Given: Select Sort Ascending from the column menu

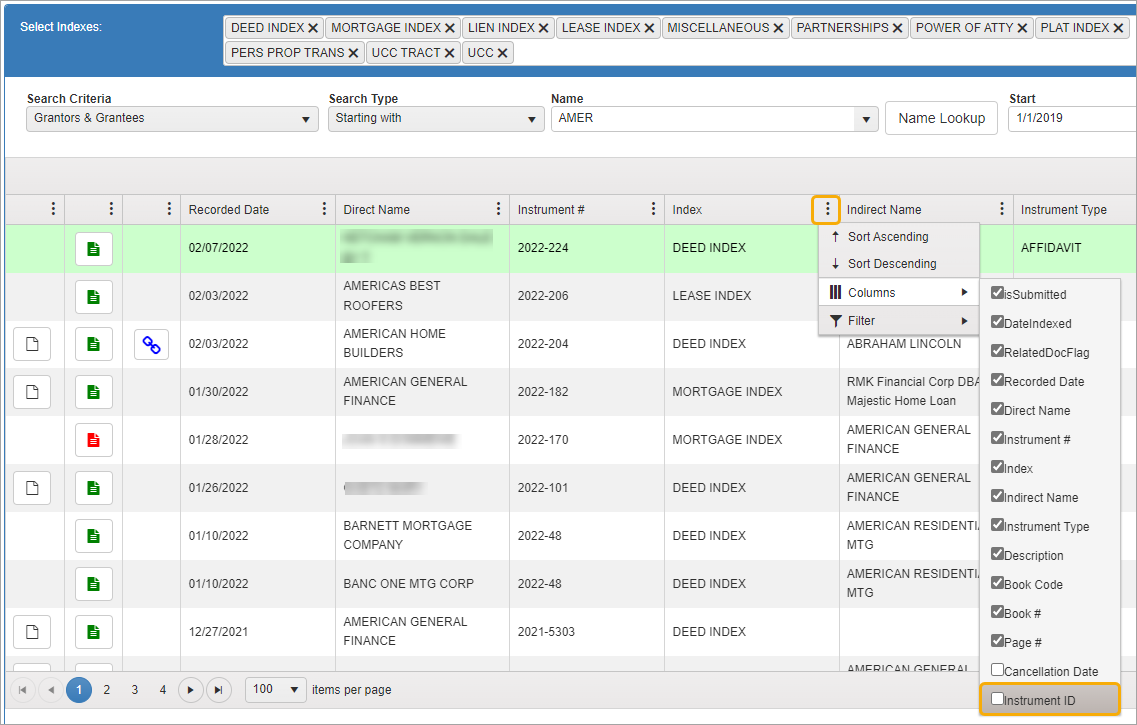Looking at the screenshot, I should click(x=888, y=237).
